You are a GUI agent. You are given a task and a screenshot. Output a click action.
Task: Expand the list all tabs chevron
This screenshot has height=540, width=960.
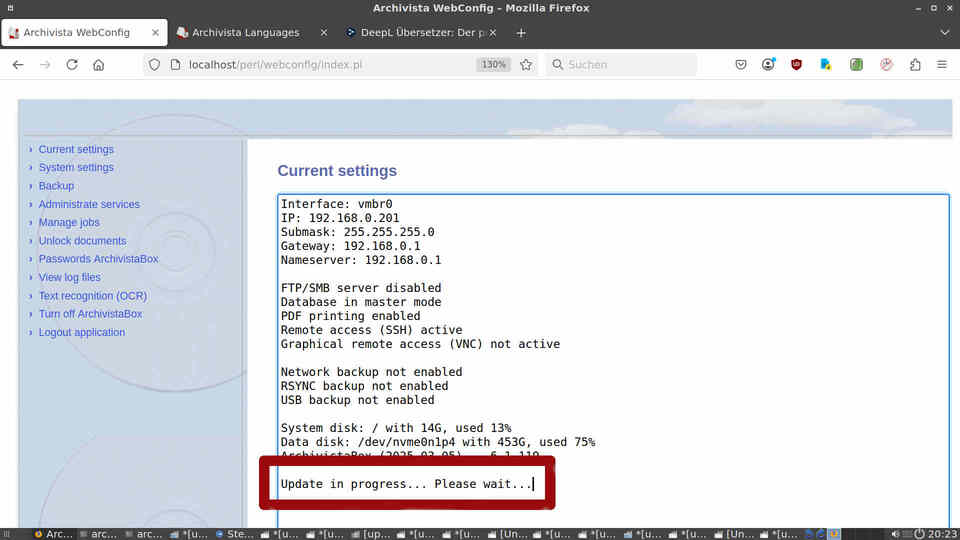coord(945,32)
